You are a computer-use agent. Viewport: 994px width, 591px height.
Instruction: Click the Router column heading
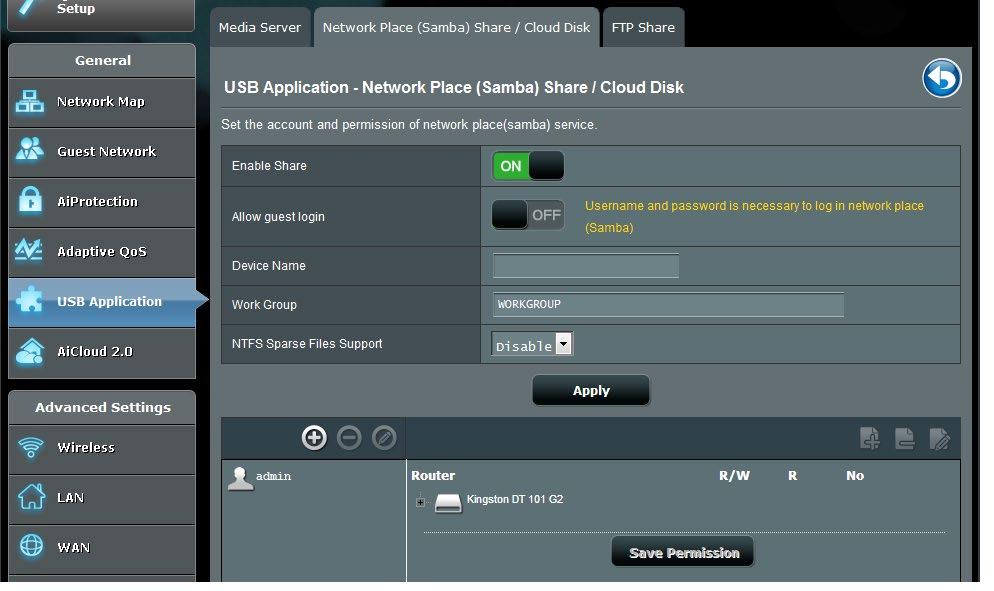[433, 476]
